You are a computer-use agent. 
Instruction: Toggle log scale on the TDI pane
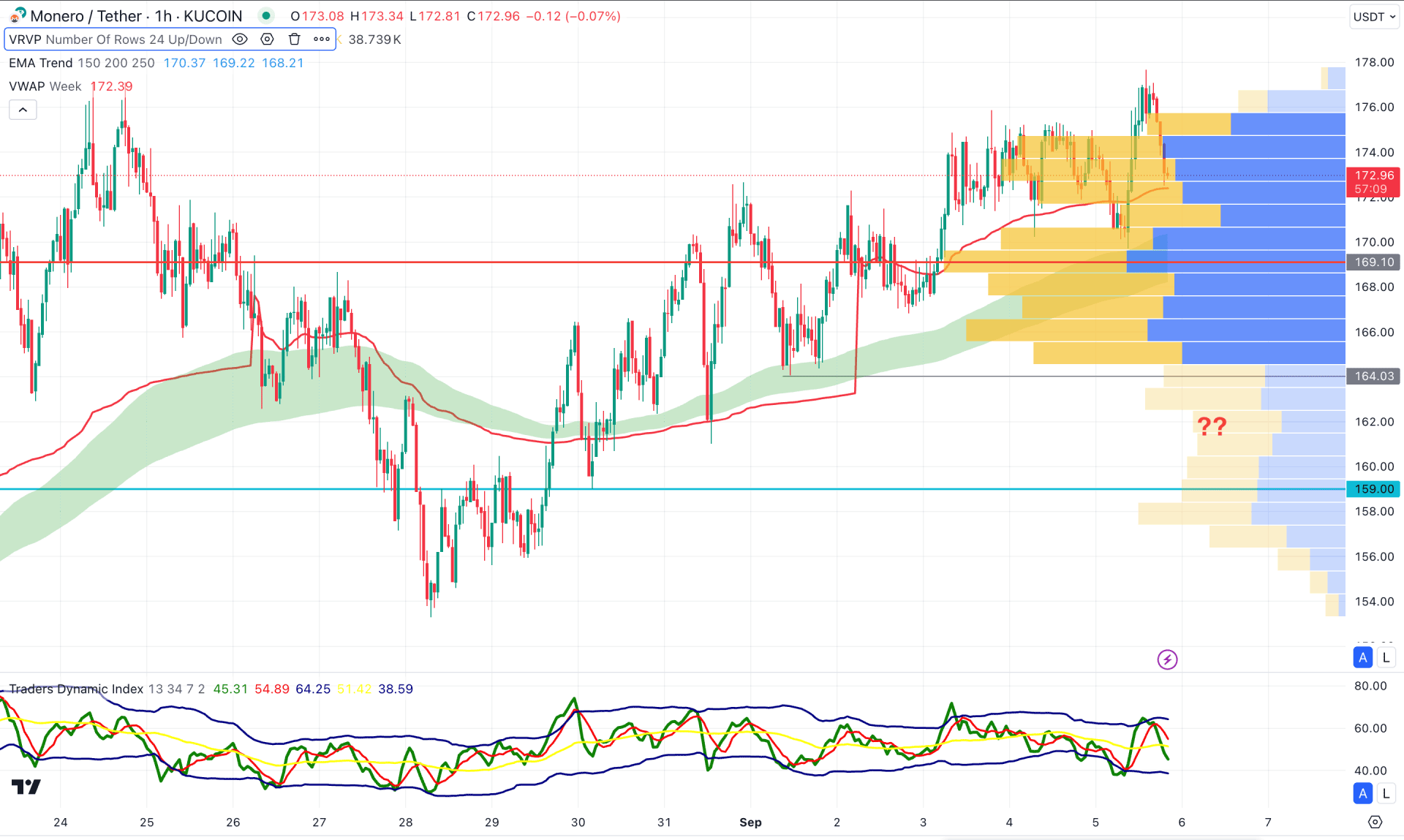tap(1386, 793)
